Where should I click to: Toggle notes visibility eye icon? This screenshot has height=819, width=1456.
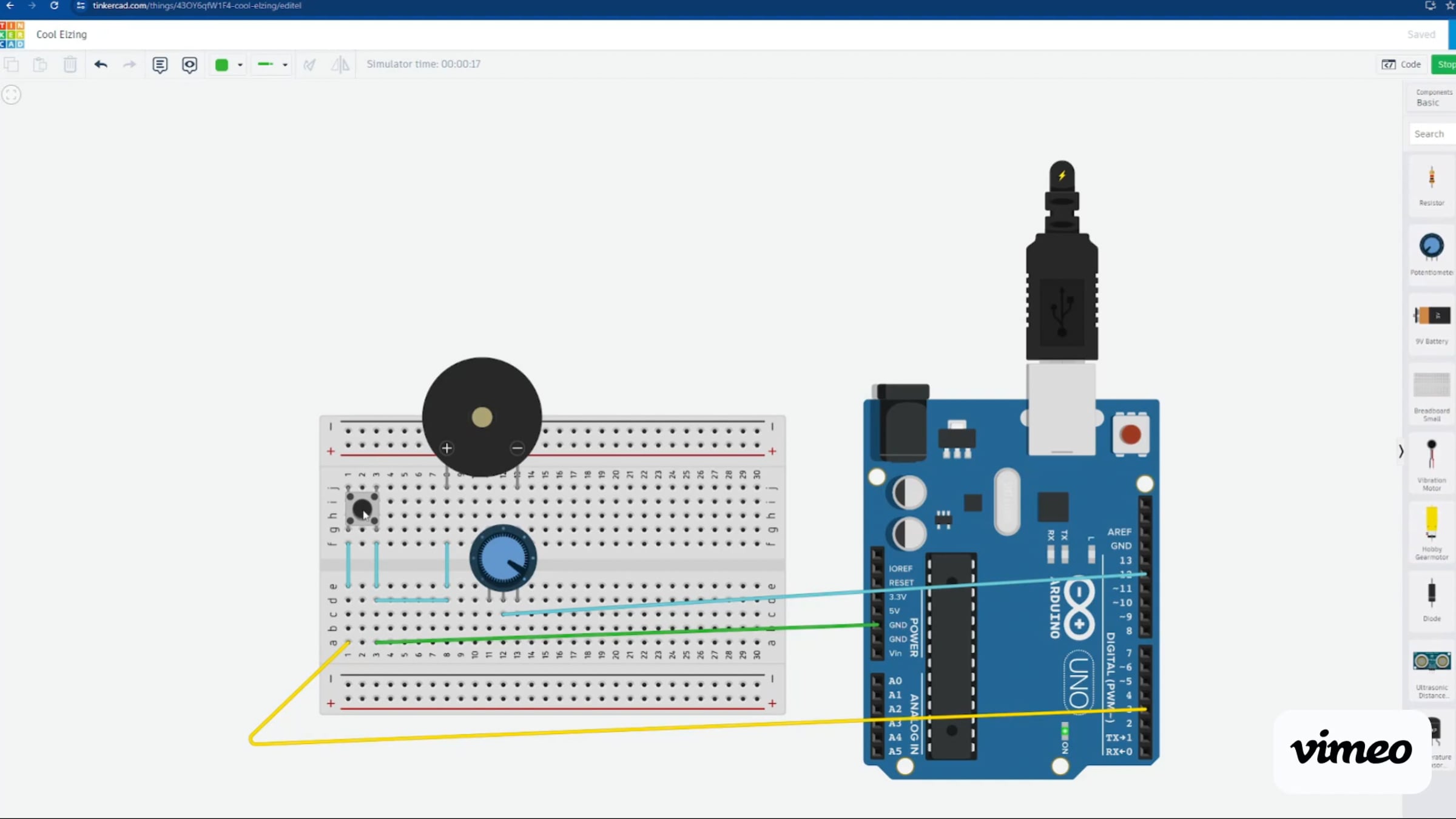click(x=189, y=64)
